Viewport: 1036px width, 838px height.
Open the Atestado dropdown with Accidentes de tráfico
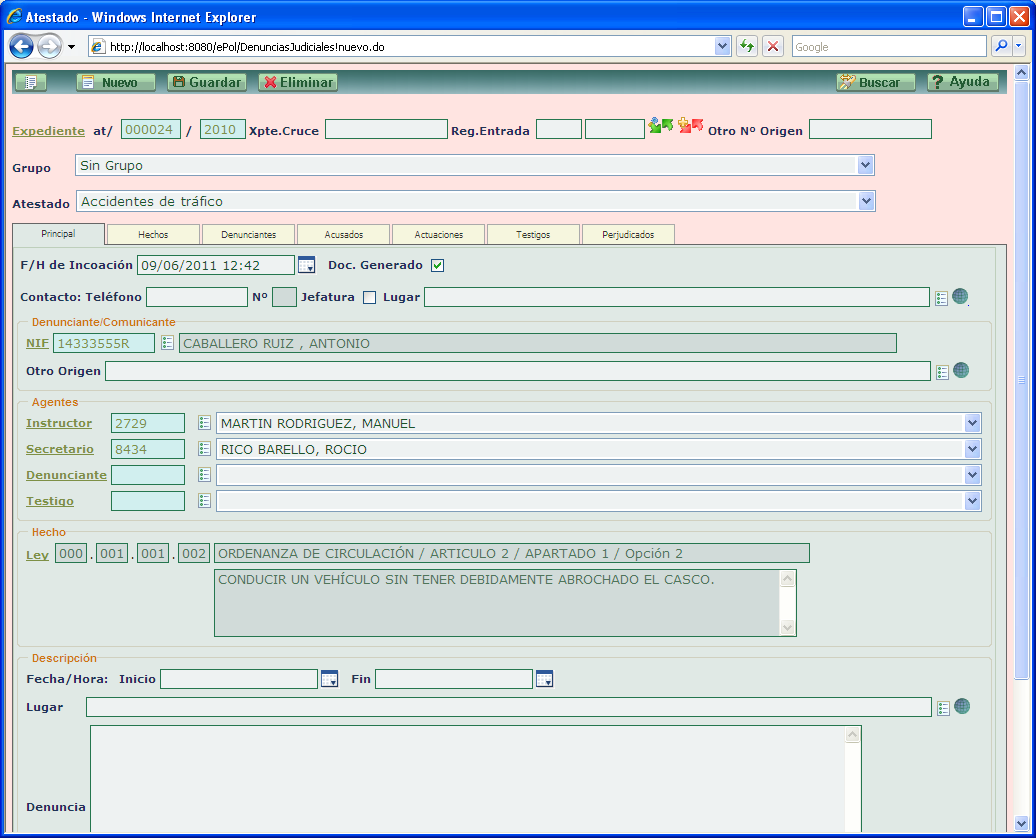point(866,201)
